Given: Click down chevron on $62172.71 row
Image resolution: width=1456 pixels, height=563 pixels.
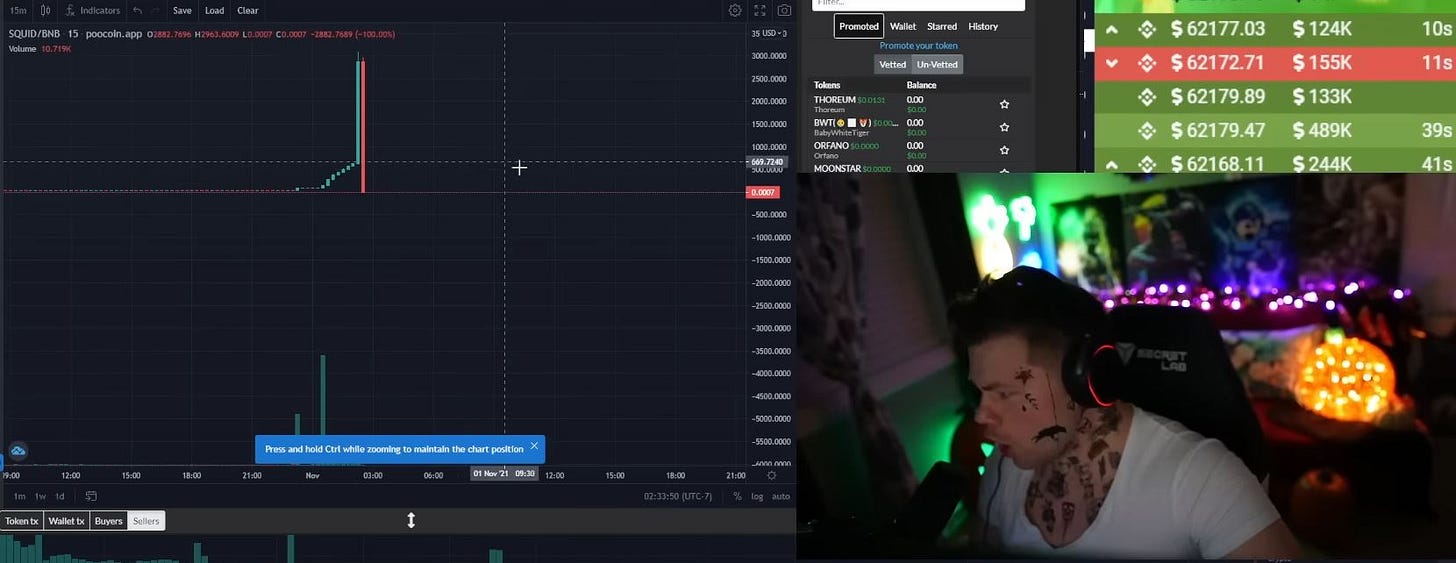Looking at the screenshot, I should (x=1112, y=63).
